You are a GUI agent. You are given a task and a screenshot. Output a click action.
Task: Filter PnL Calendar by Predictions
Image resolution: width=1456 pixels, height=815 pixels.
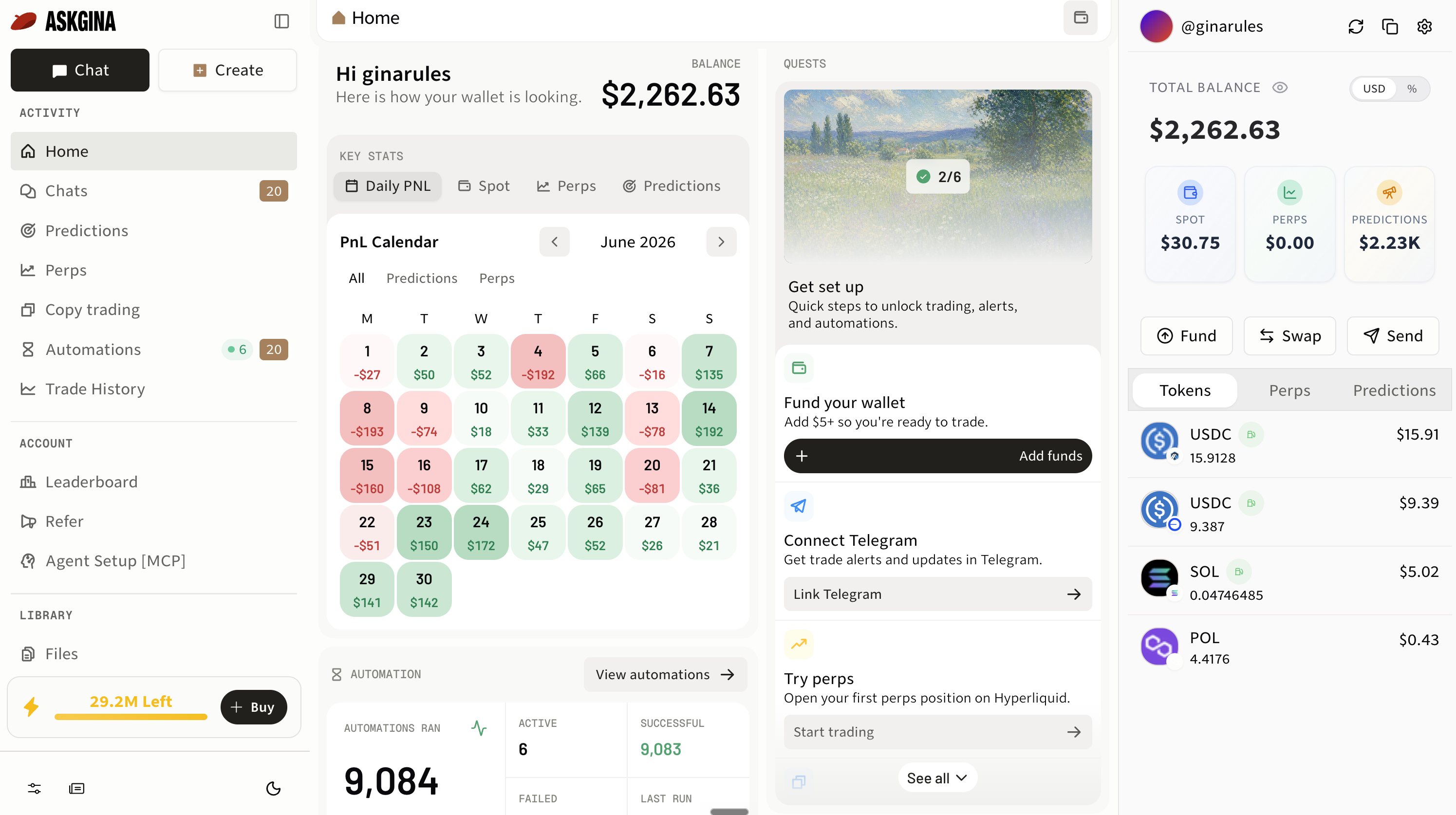422,278
